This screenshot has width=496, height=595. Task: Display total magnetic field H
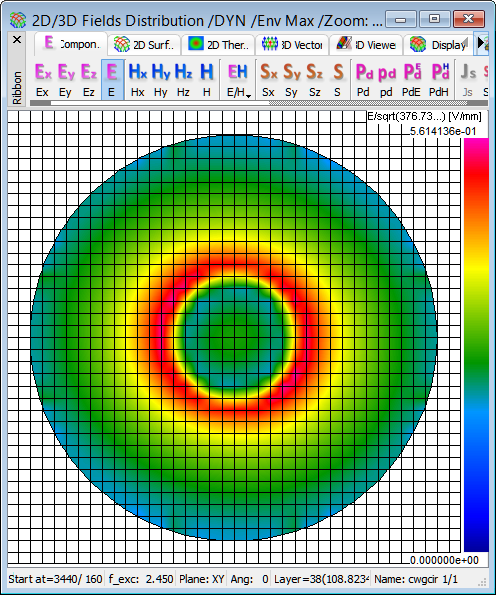(x=206, y=80)
